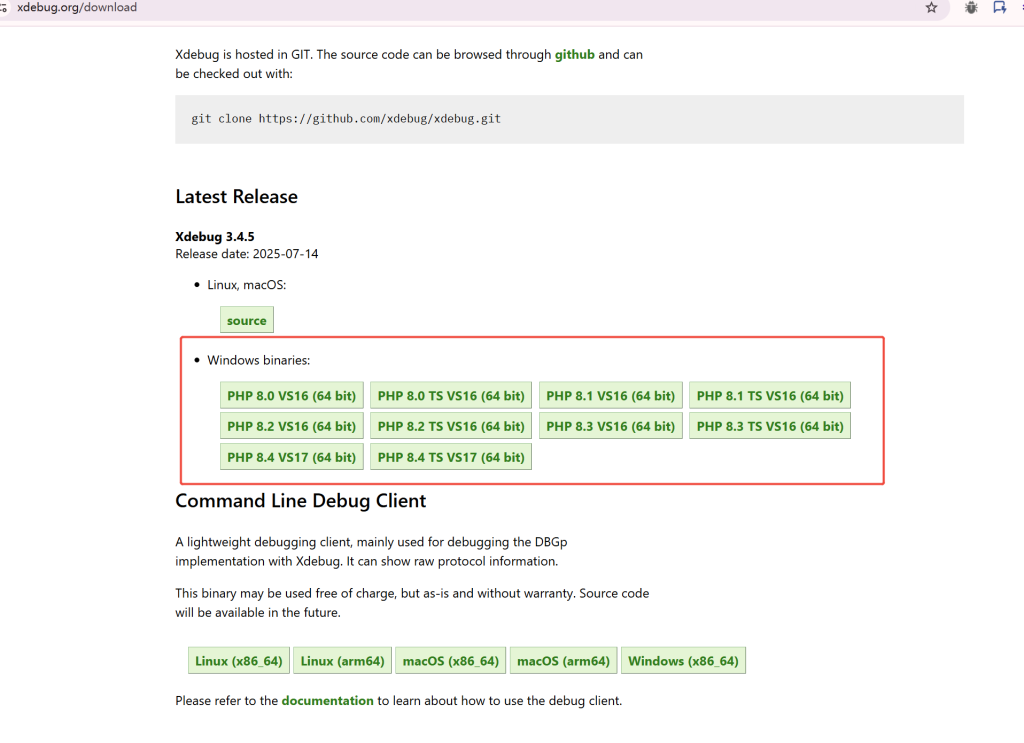Download PHP 8.0 TS VS16 (64 bit)
Image resolution: width=1024 pixels, height=743 pixels.
pos(451,396)
